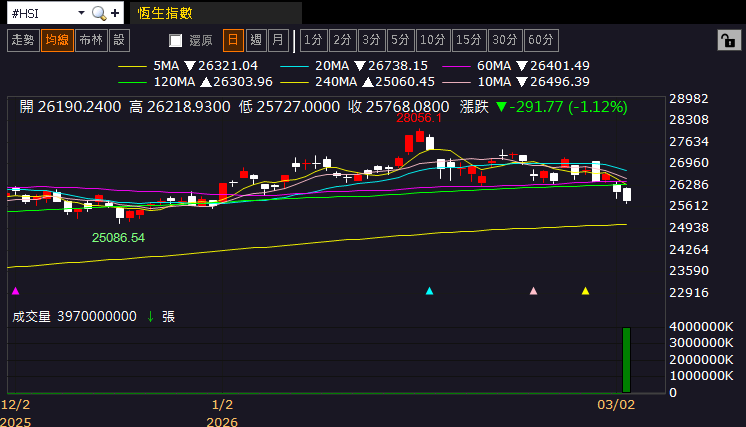The width and height of the screenshot is (746, 427).
Task: Switch to the 布林 Bollinger view
Action: tap(91, 40)
